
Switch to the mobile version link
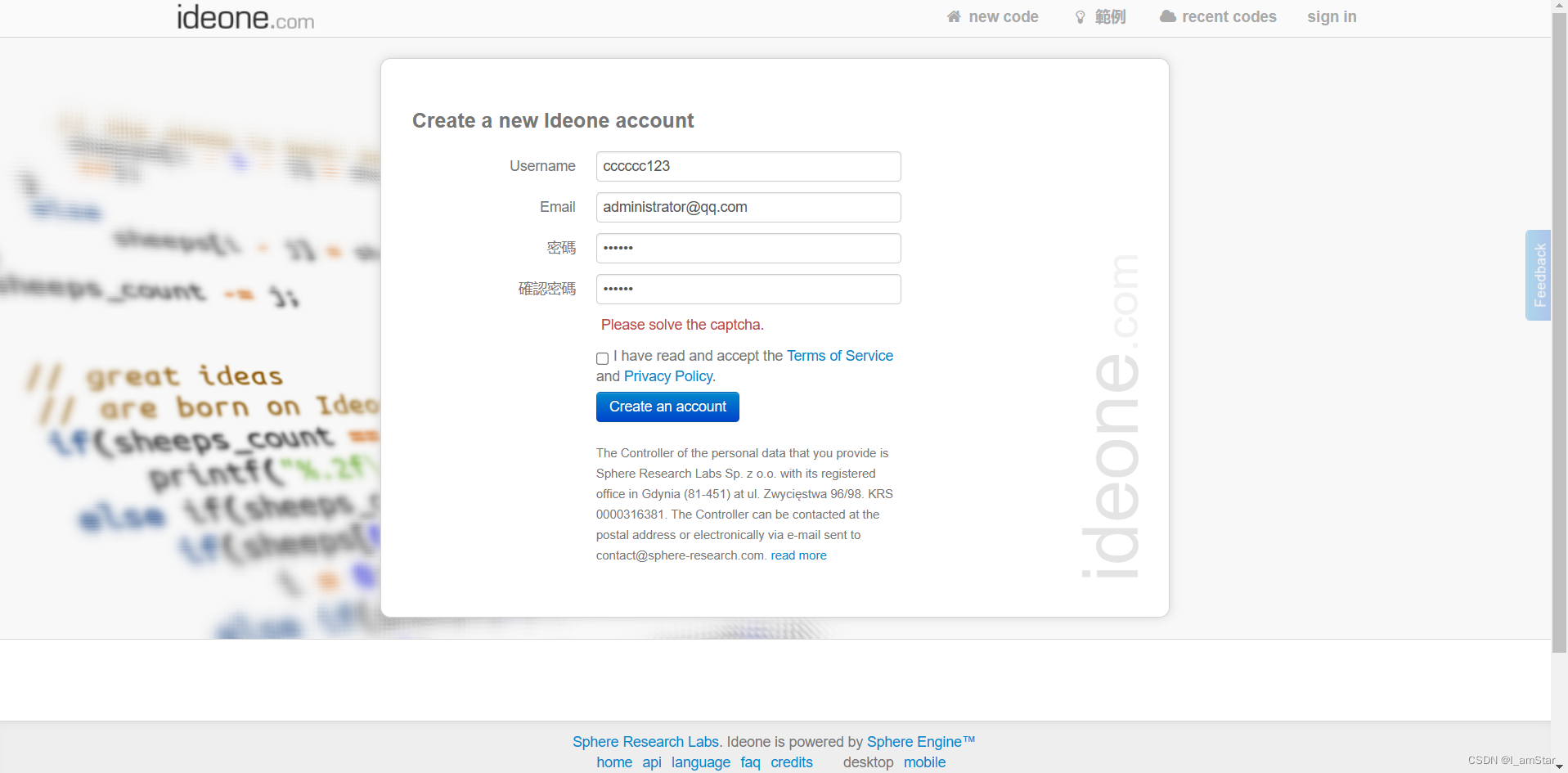point(924,762)
